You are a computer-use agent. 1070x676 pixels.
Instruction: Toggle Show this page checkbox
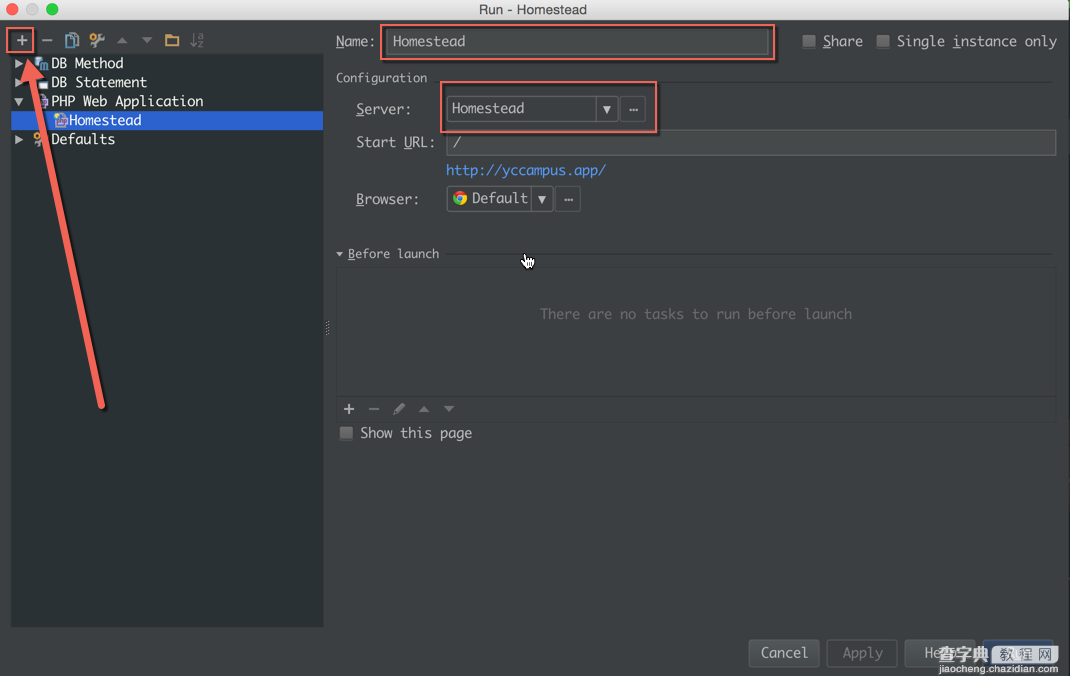click(346, 433)
